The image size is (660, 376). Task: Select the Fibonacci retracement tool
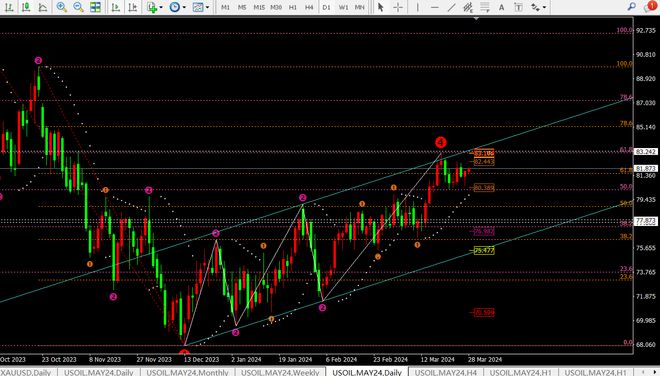(x=484, y=7)
